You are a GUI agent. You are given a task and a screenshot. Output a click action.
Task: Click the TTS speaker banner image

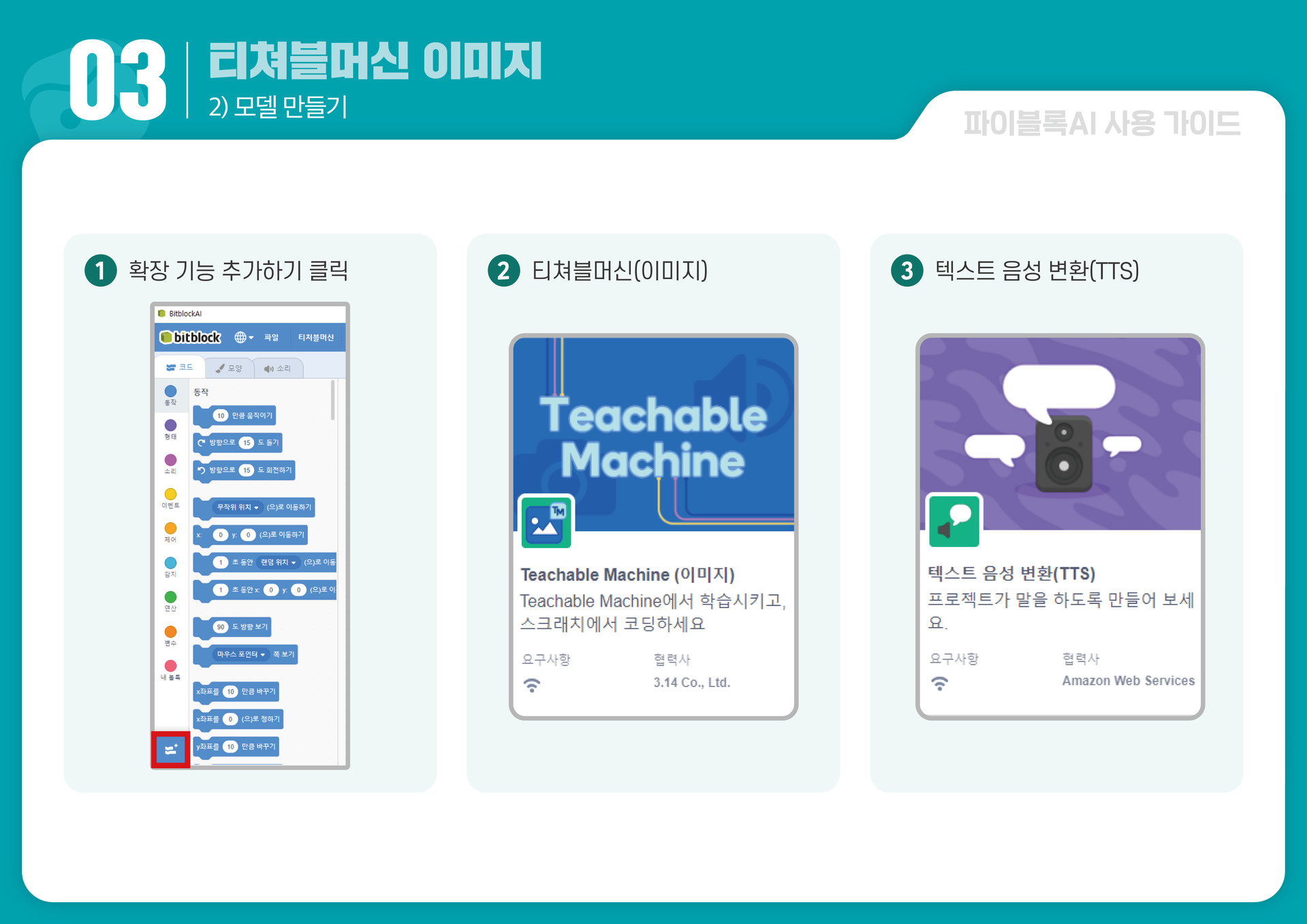tap(1060, 434)
